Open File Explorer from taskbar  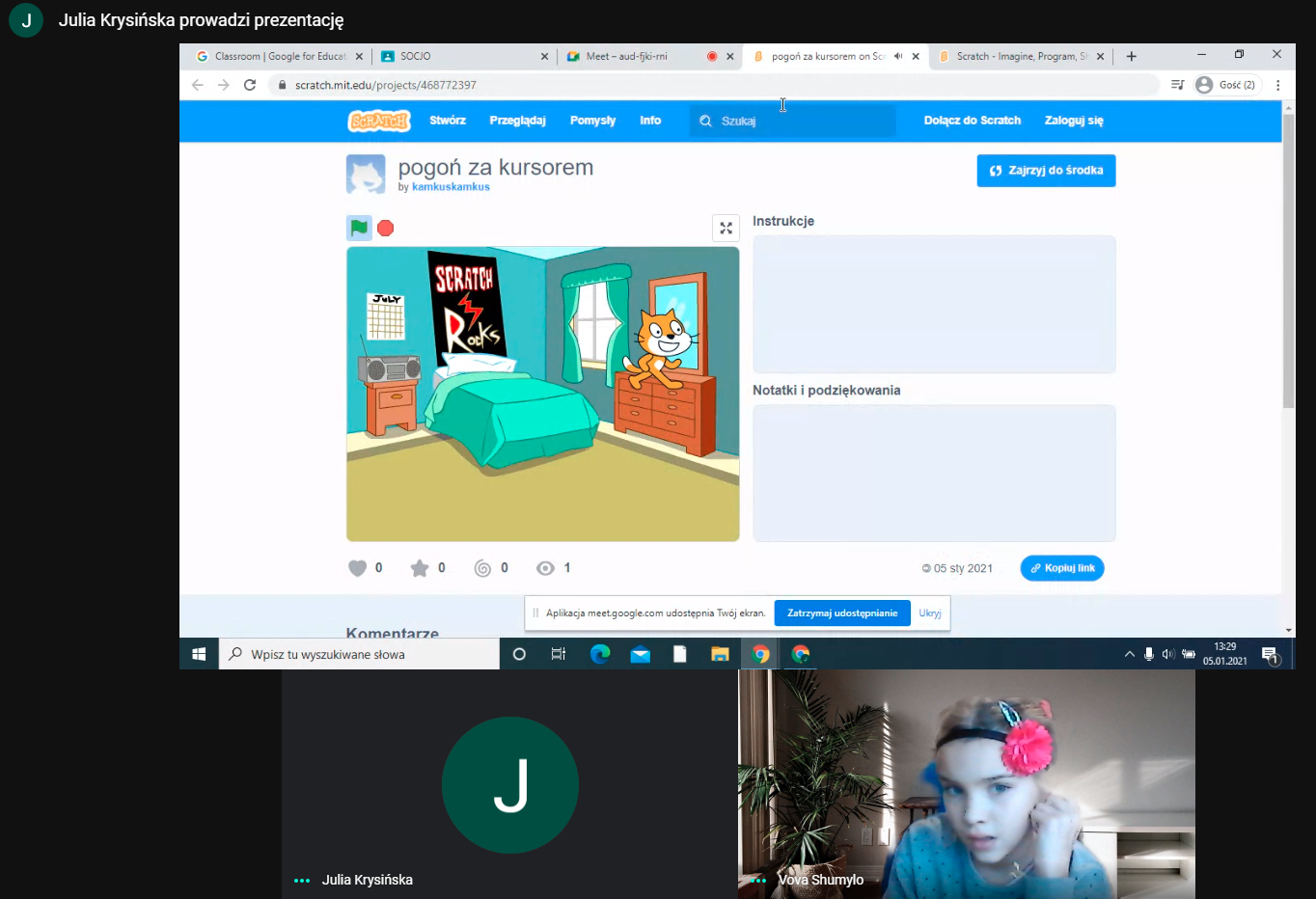[720, 654]
